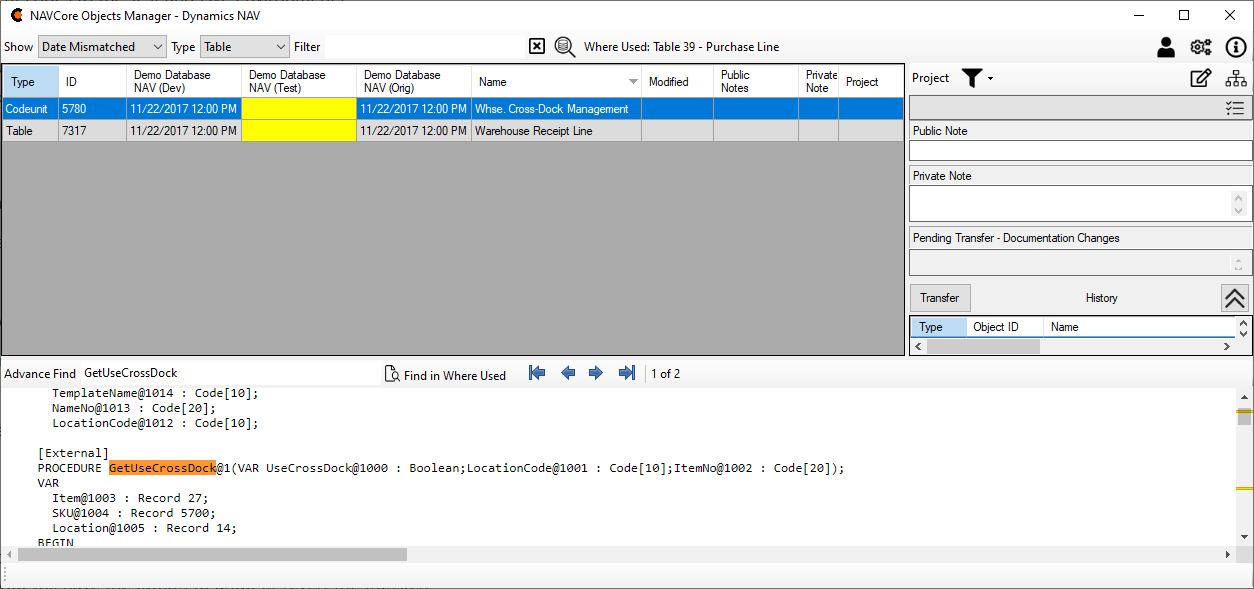Collapse the History panel with double chevron

coord(1235,298)
